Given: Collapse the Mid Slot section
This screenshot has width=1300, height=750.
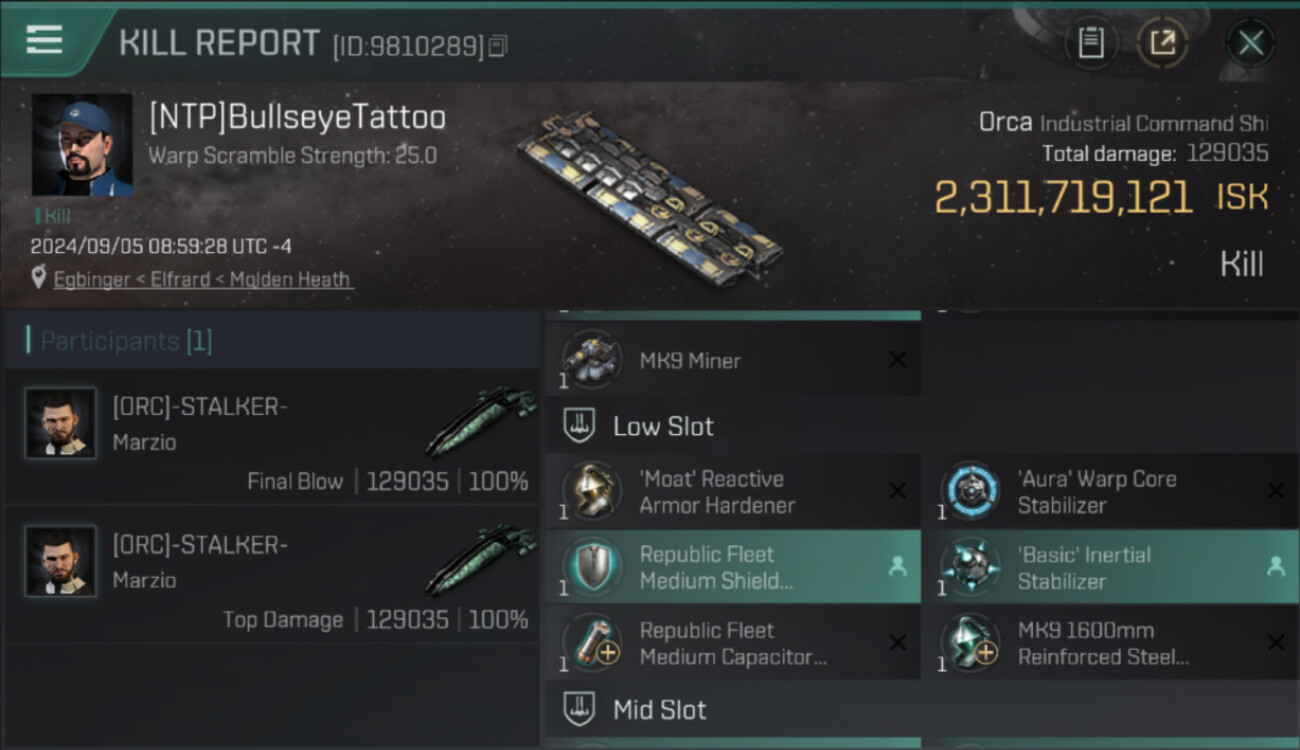Looking at the screenshot, I should (x=660, y=710).
